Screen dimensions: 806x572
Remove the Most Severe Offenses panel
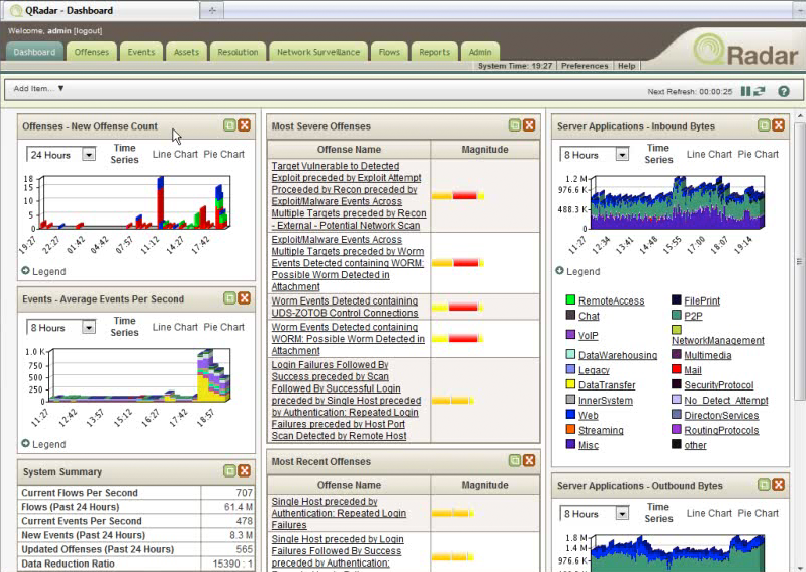tap(529, 125)
